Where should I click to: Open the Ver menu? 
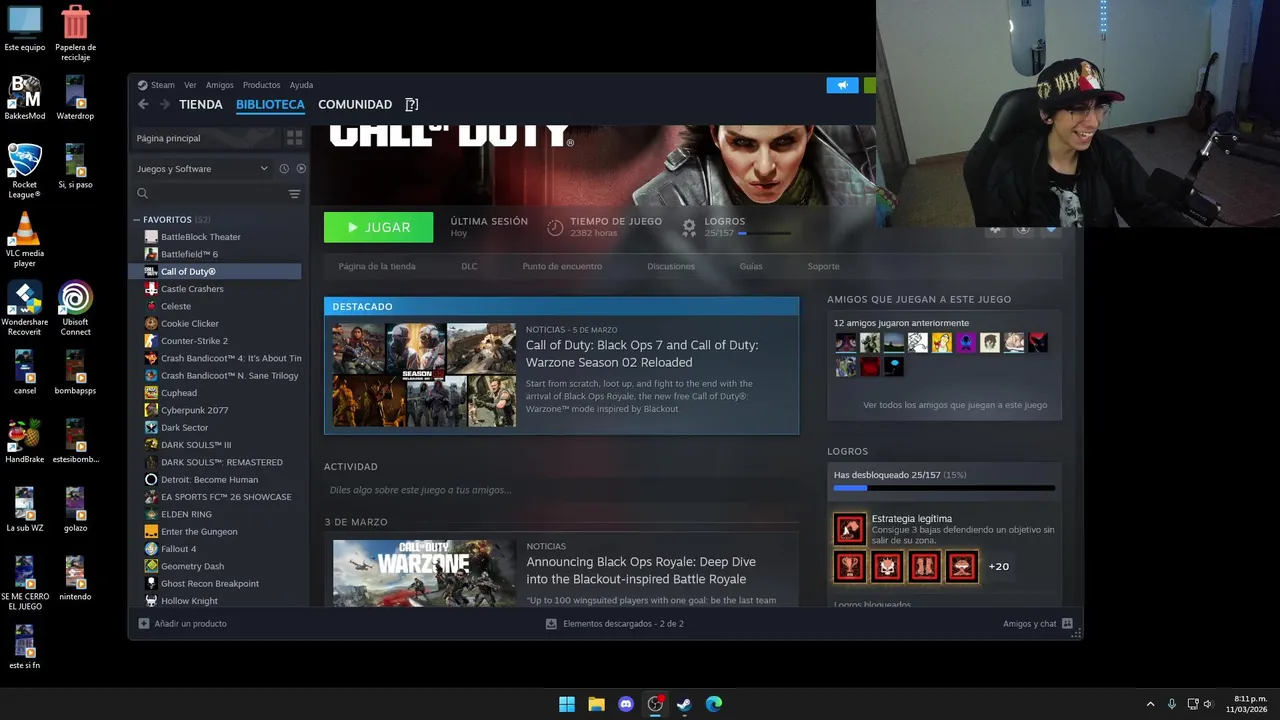point(190,85)
